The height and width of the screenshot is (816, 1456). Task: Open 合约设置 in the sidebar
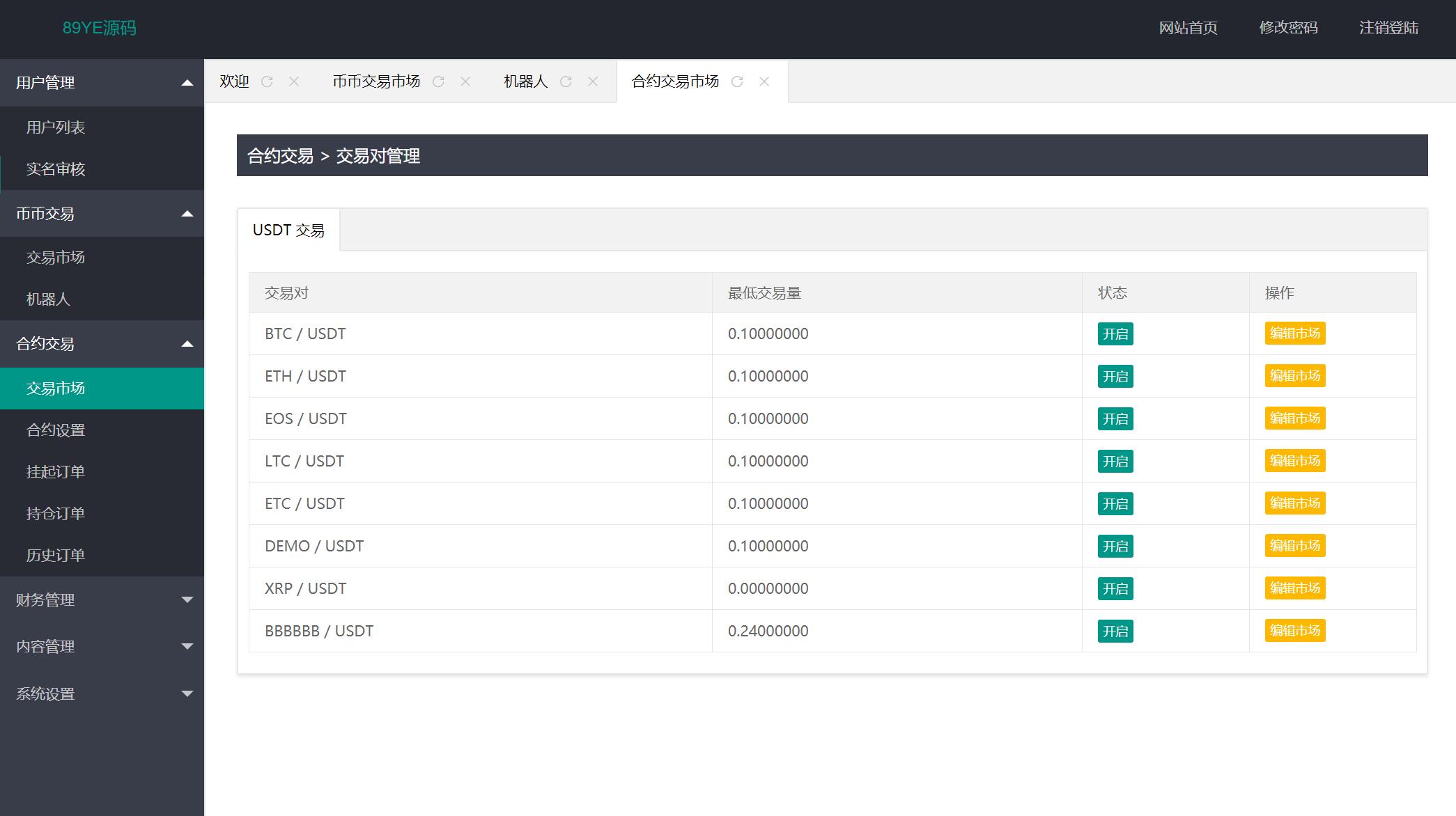point(102,430)
